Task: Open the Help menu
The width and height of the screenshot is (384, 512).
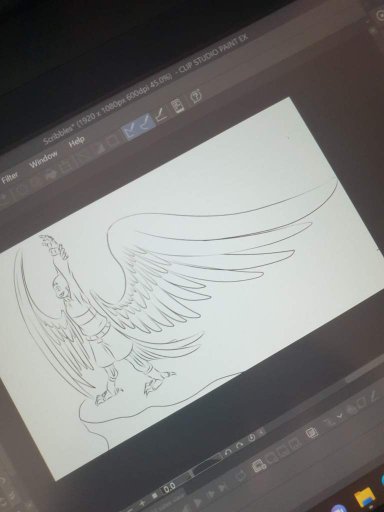Action: click(77, 142)
